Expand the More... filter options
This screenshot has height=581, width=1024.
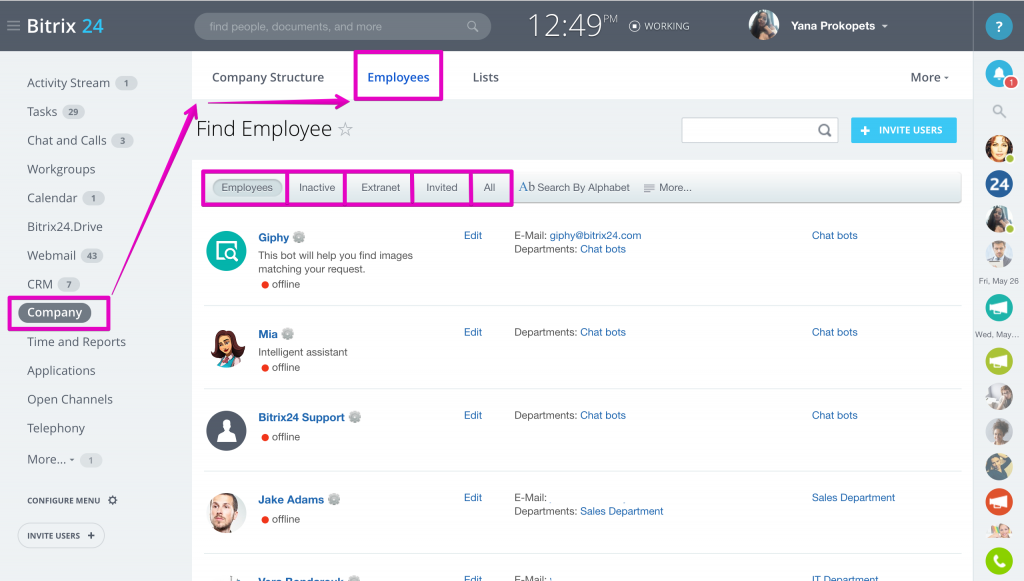(667, 187)
